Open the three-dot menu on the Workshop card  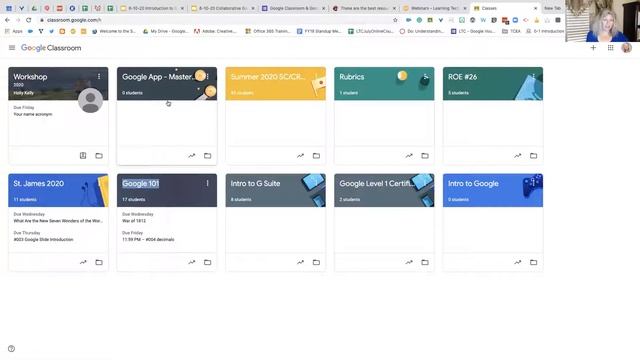click(99, 76)
